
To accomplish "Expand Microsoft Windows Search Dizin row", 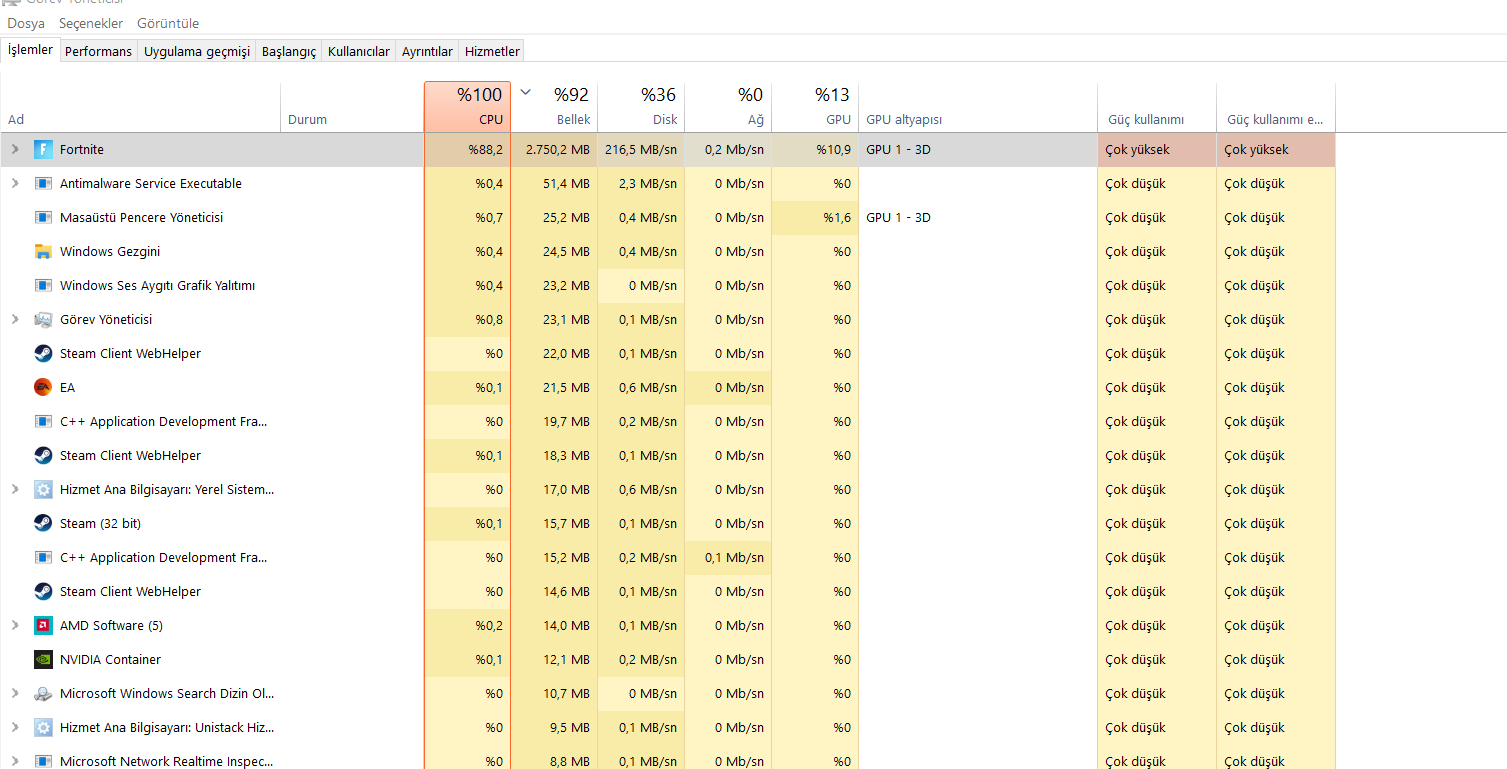I will click(14, 694).
